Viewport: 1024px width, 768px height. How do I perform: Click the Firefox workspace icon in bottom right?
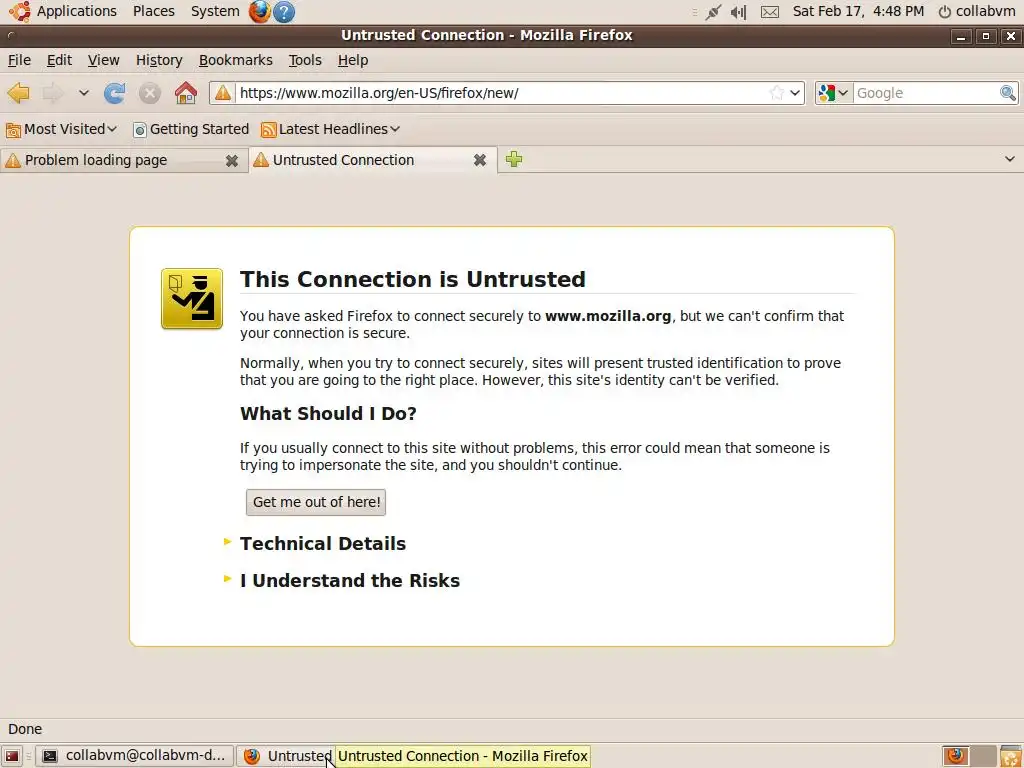[x=956, y=756]
